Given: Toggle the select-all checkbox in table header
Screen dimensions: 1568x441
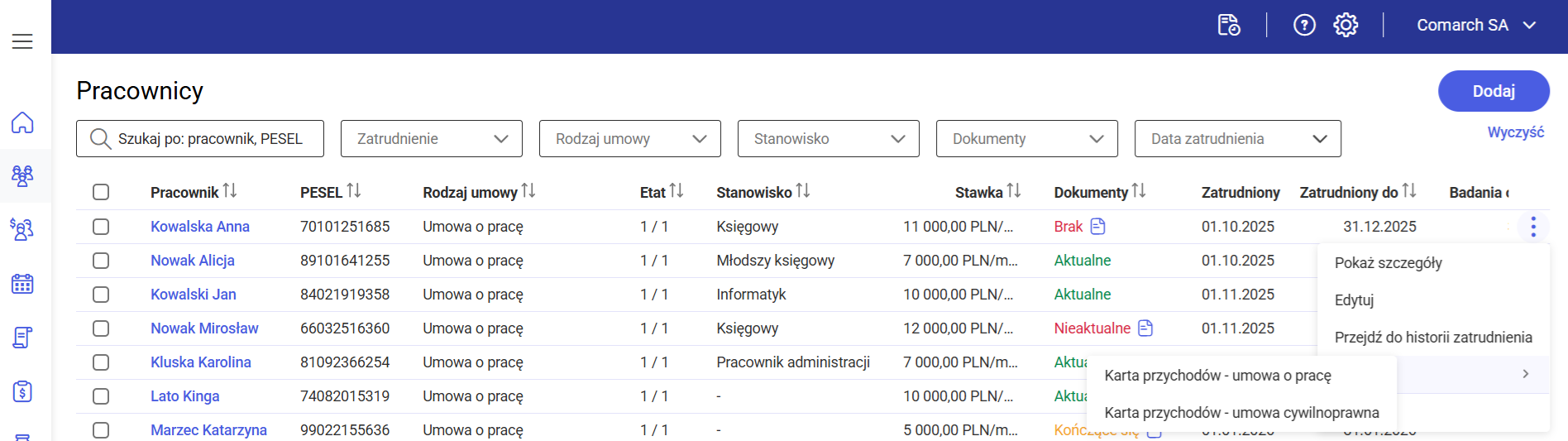Looking at the screenshot, I should (x=101, y=192).
